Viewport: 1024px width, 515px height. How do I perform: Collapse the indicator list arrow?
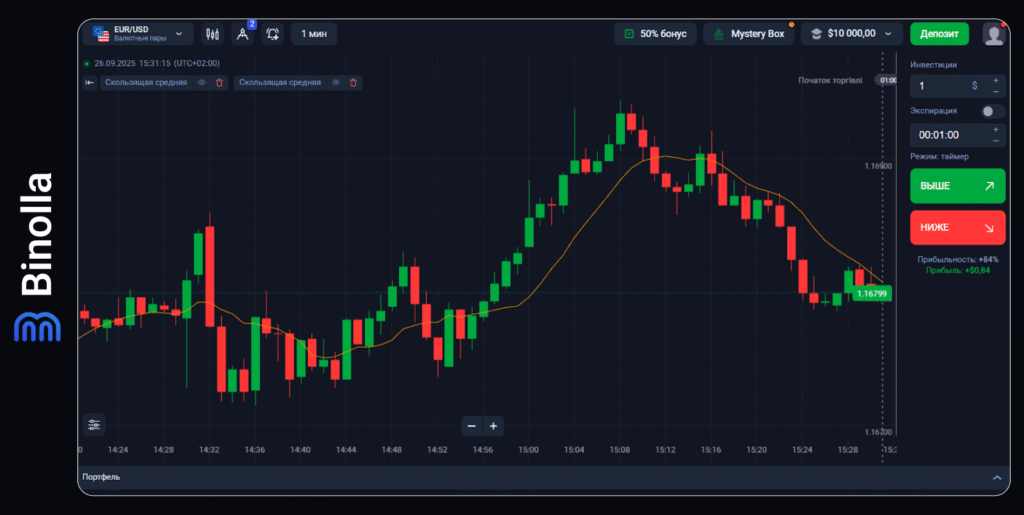click(x=89, y=83)
